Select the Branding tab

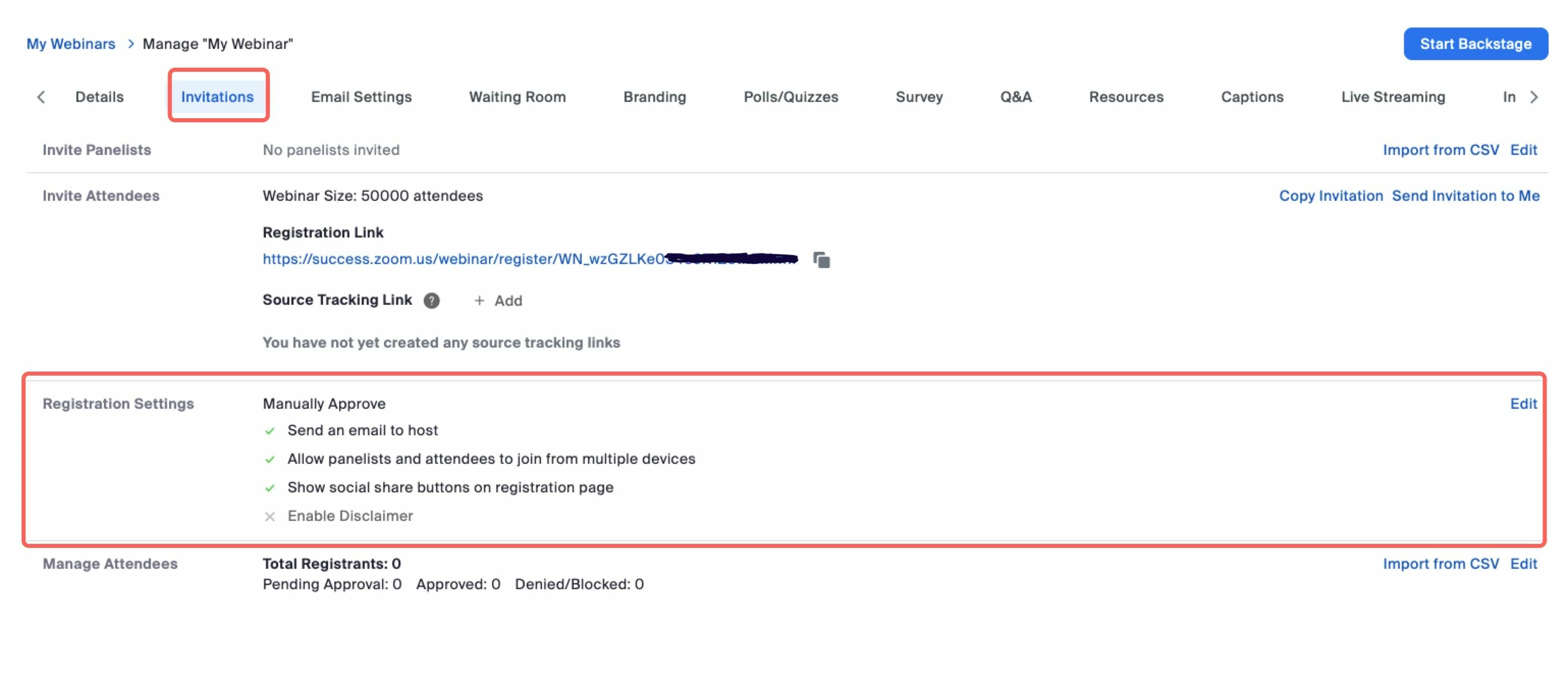[x=654, y=97]
